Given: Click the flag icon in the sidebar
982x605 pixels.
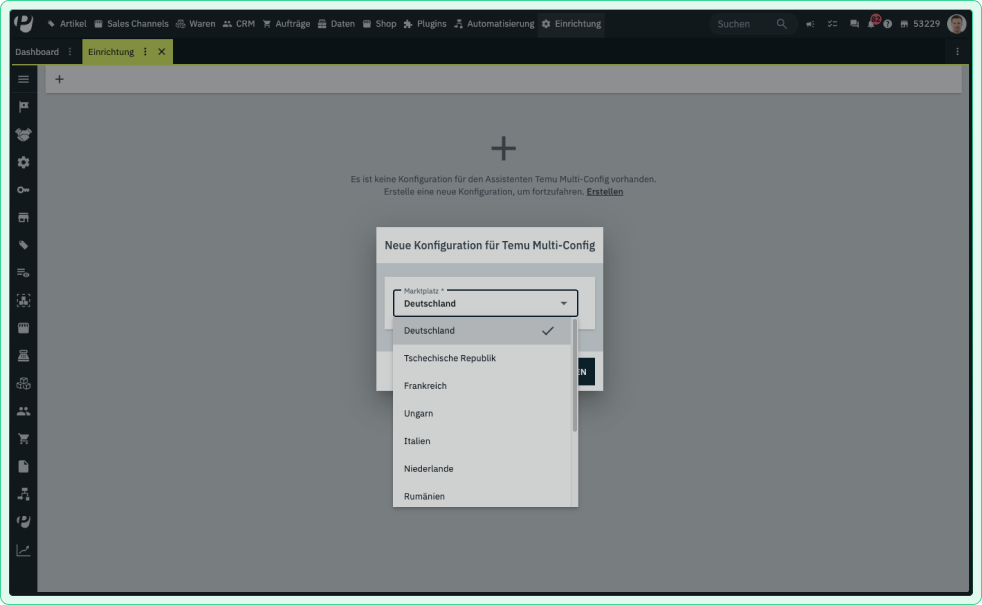Looking at the screenshot, I should click(23, 107).
